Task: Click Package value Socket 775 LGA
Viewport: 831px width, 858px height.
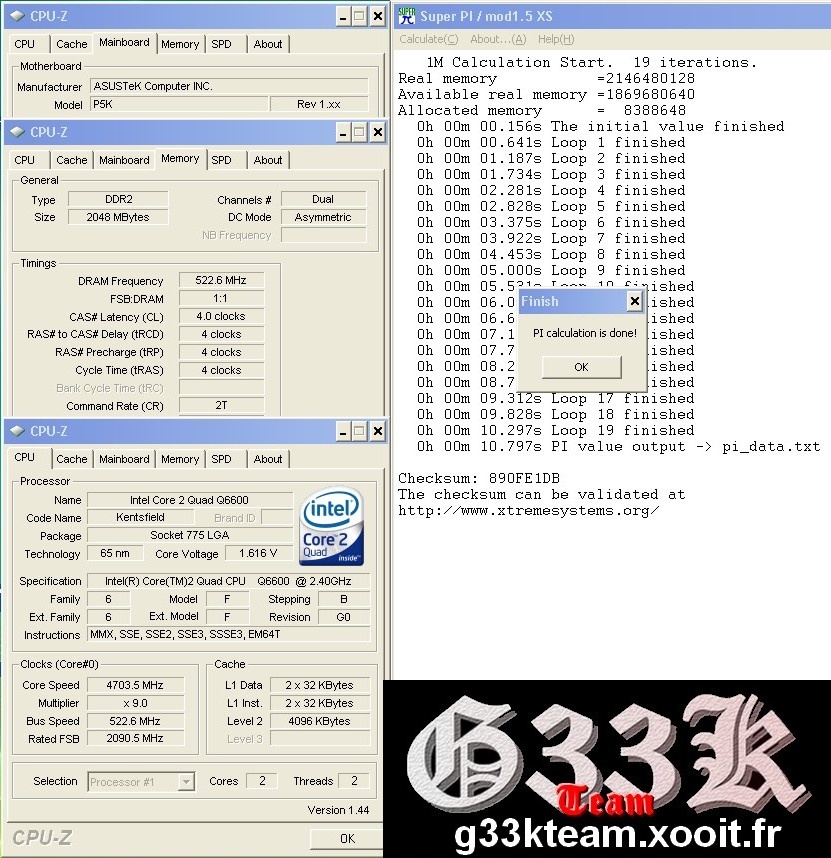Action: point(189,535)
